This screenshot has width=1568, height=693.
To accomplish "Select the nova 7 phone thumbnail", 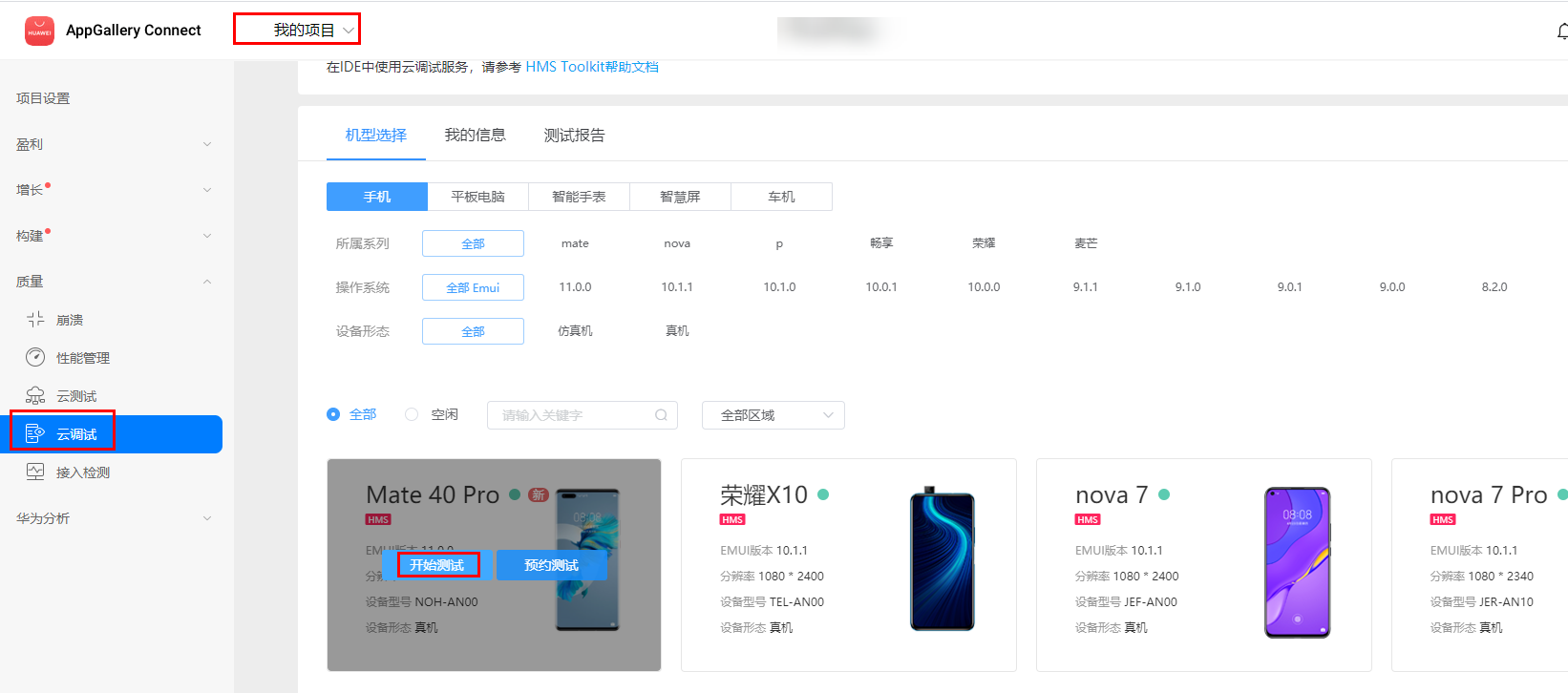I will coord(1297,562).
